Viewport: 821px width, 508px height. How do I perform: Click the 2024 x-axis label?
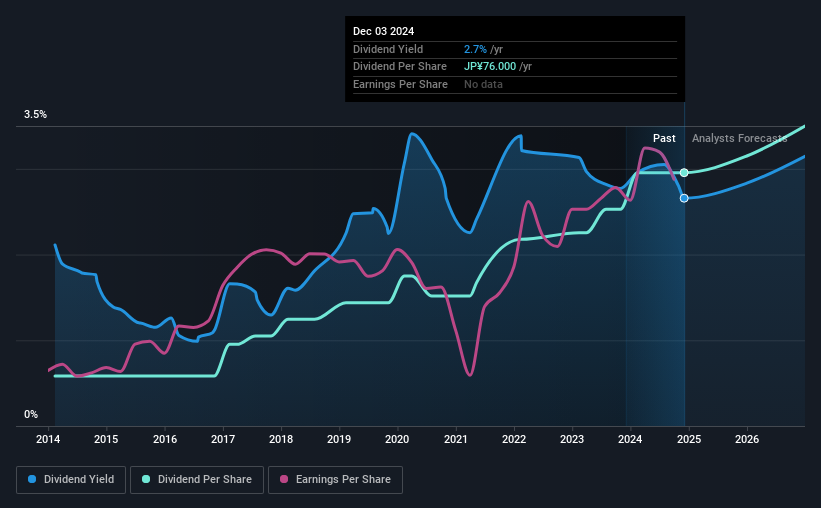tap(630, 439)
